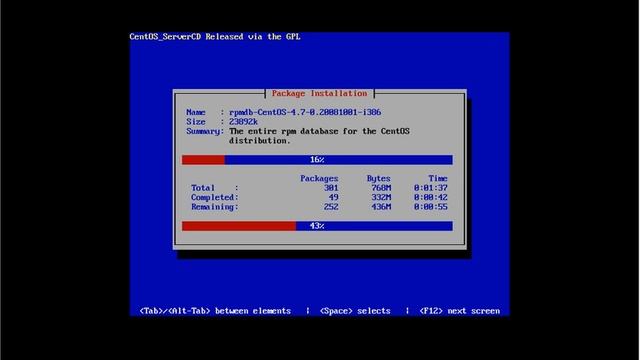This screenshot has height=360, width=640.
Task: Click the <Space> selects hint
Action: click(x=355, y=311)
